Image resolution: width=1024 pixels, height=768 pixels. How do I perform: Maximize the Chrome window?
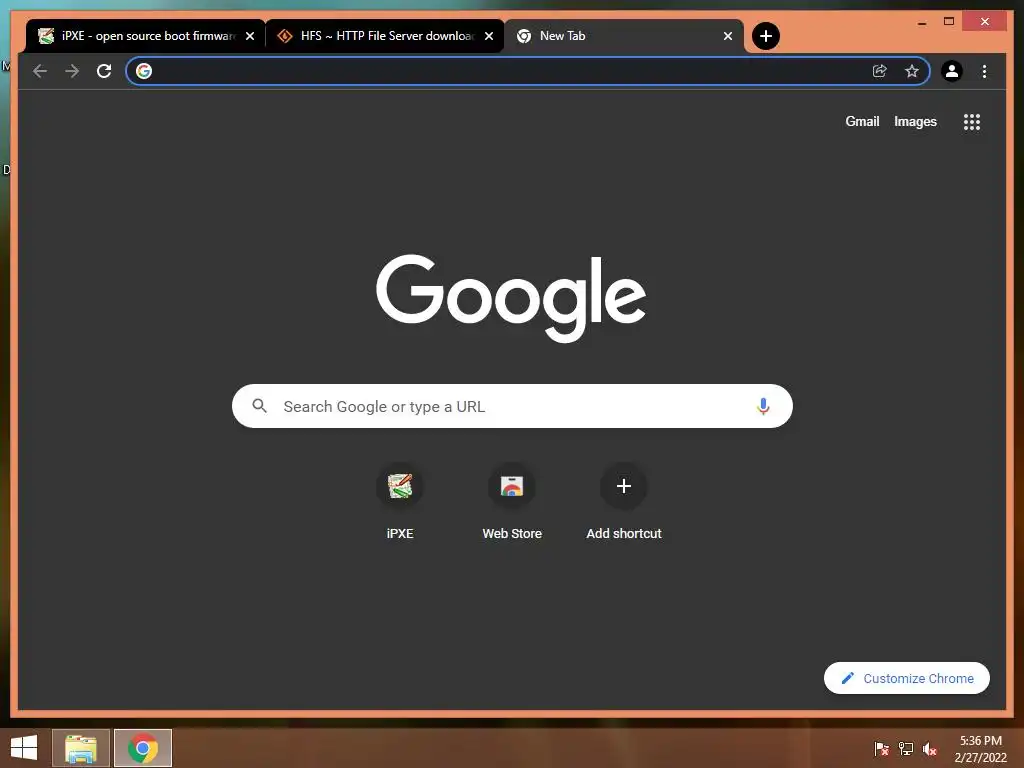coord(949,22)
